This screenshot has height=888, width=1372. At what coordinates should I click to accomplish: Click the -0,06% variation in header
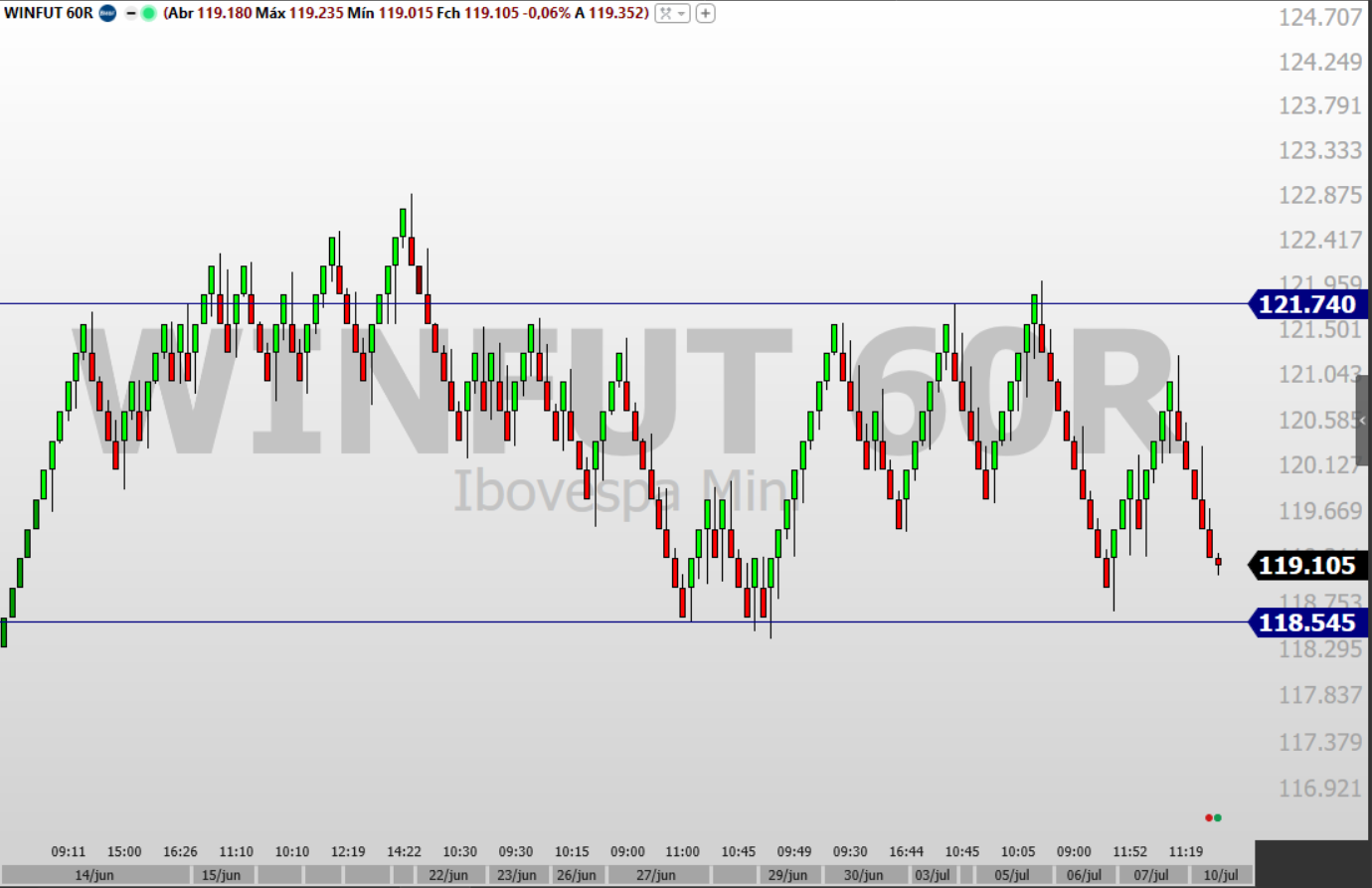(x=547, y=13)
